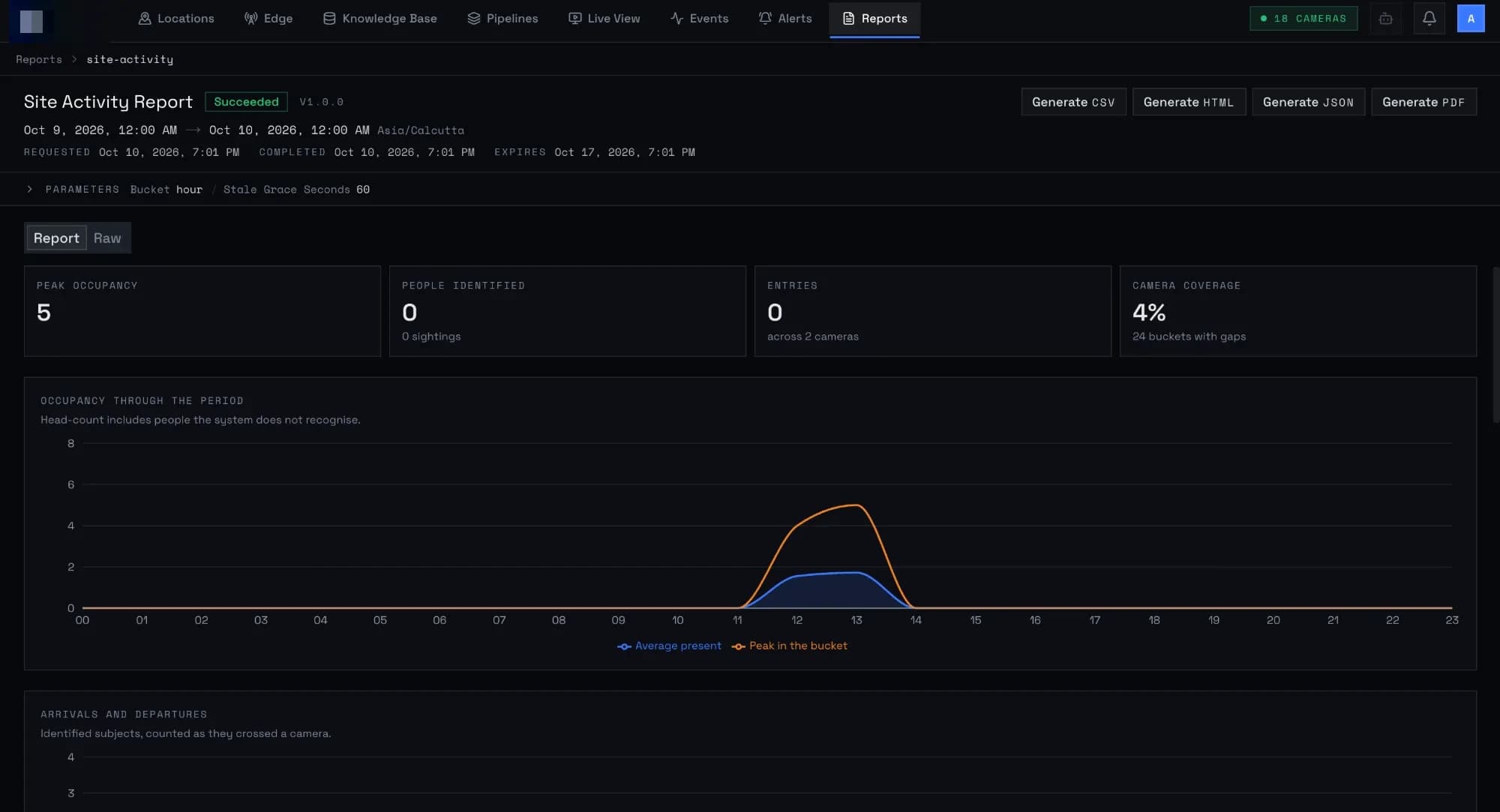Click the '0 sightings' text
Screen dimensions: 1500x812
pyautogui.click(x=431, y=337)
